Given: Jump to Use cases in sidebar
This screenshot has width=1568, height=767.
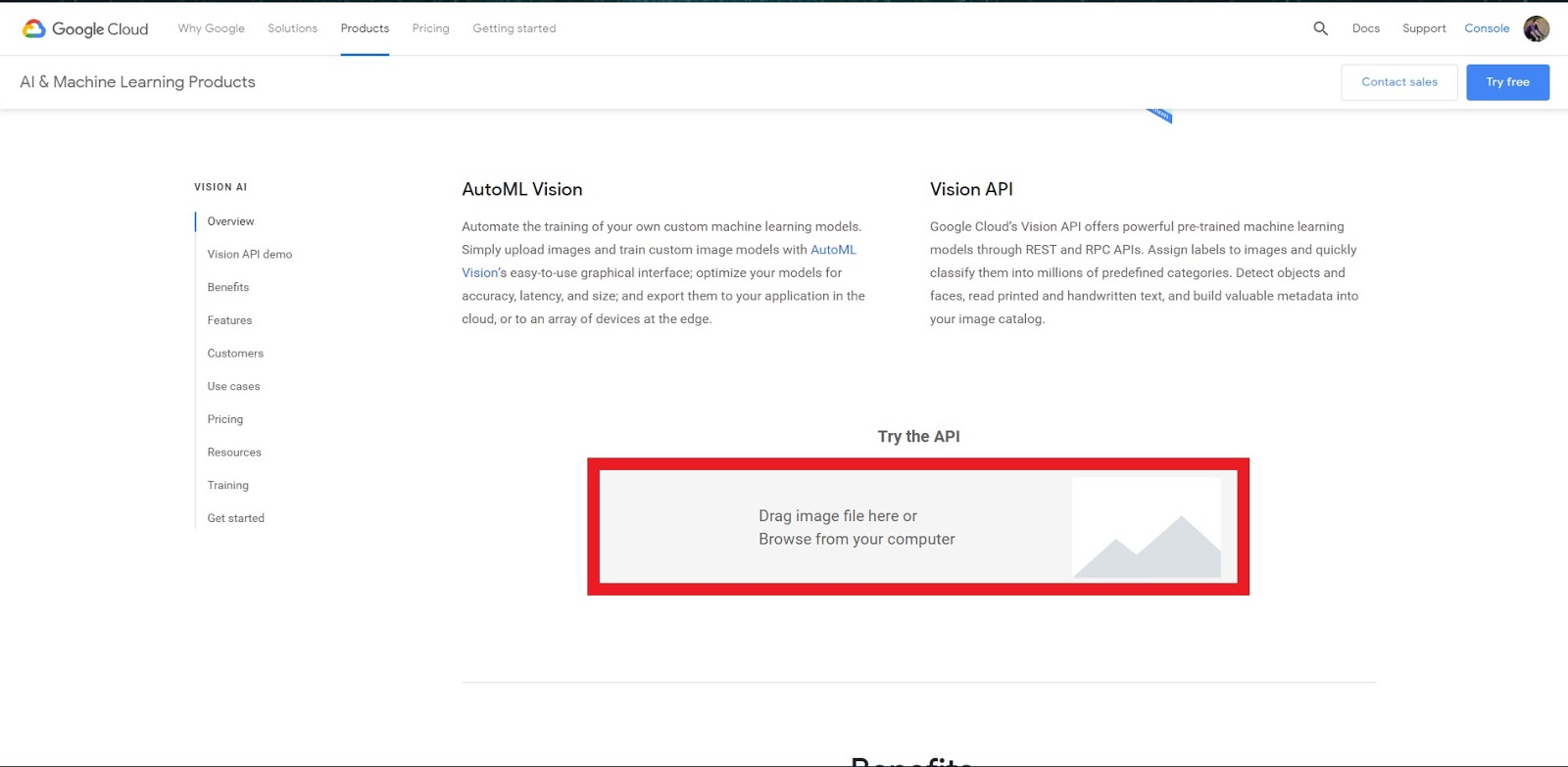Looking at the screenshot, I should [233, 387].
